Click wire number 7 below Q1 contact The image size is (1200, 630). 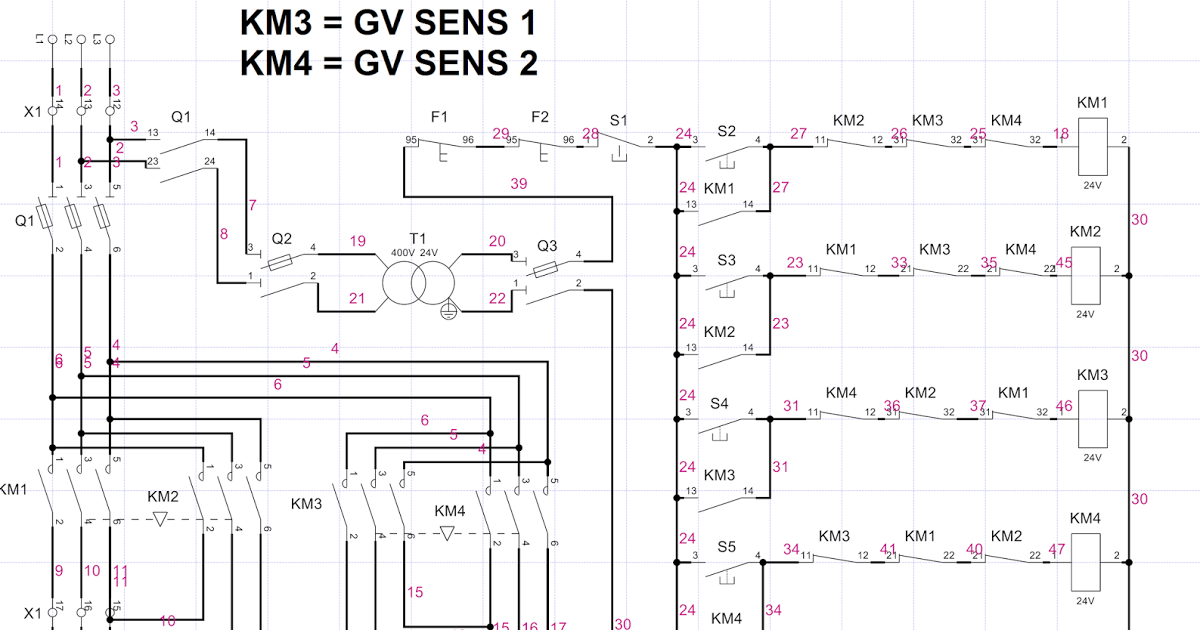pyautogui.click(x=253, y=205)
